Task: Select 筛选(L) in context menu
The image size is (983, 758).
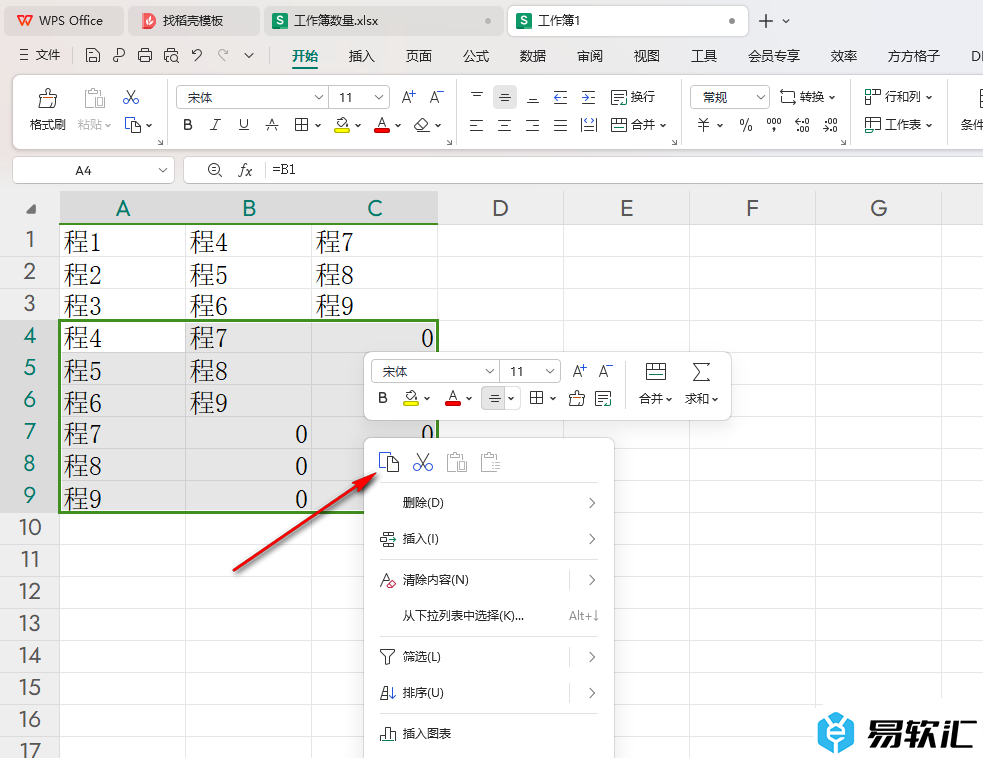Action: click(489, 656)
